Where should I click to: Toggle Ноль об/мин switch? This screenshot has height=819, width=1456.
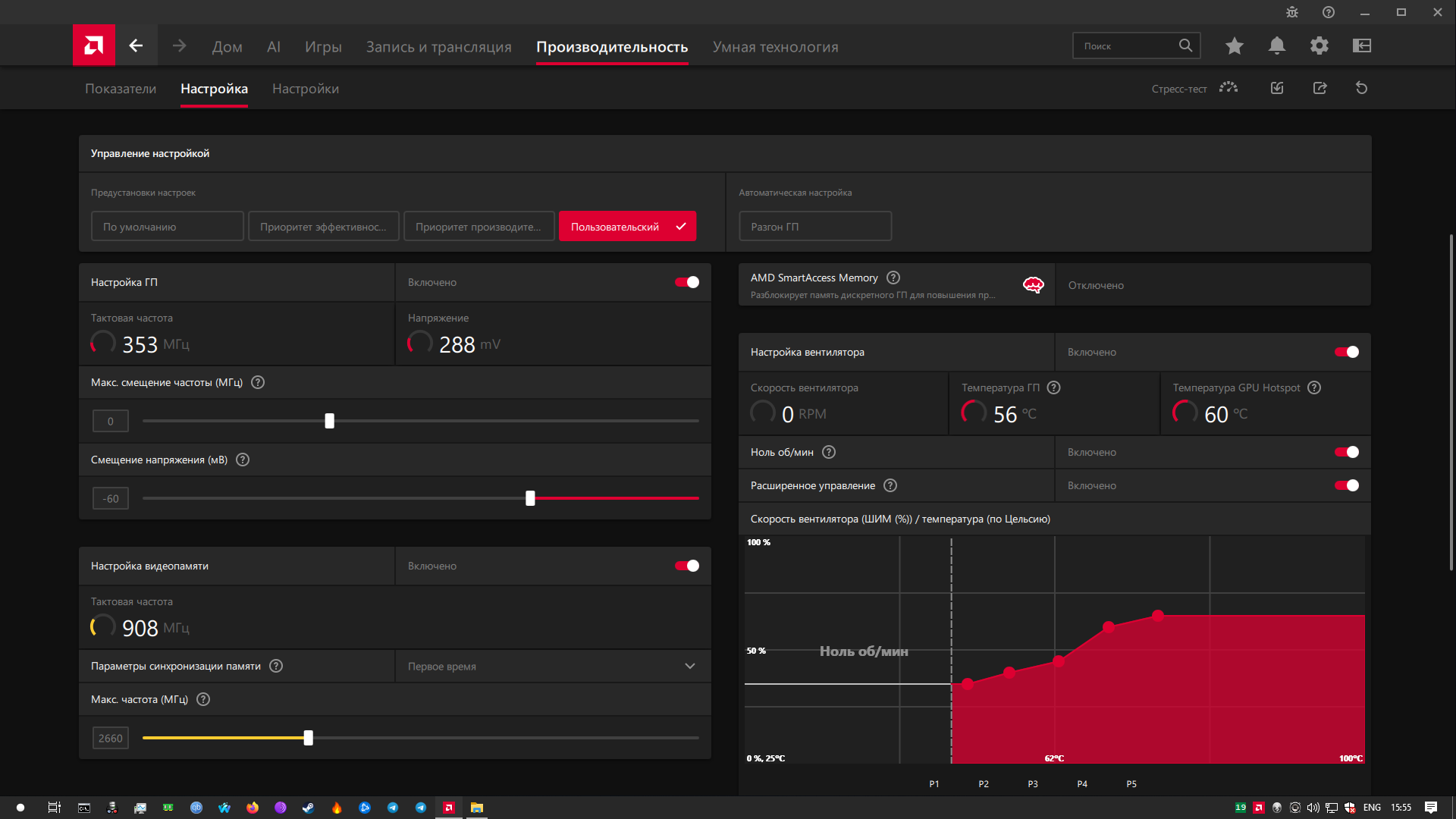1347,452
